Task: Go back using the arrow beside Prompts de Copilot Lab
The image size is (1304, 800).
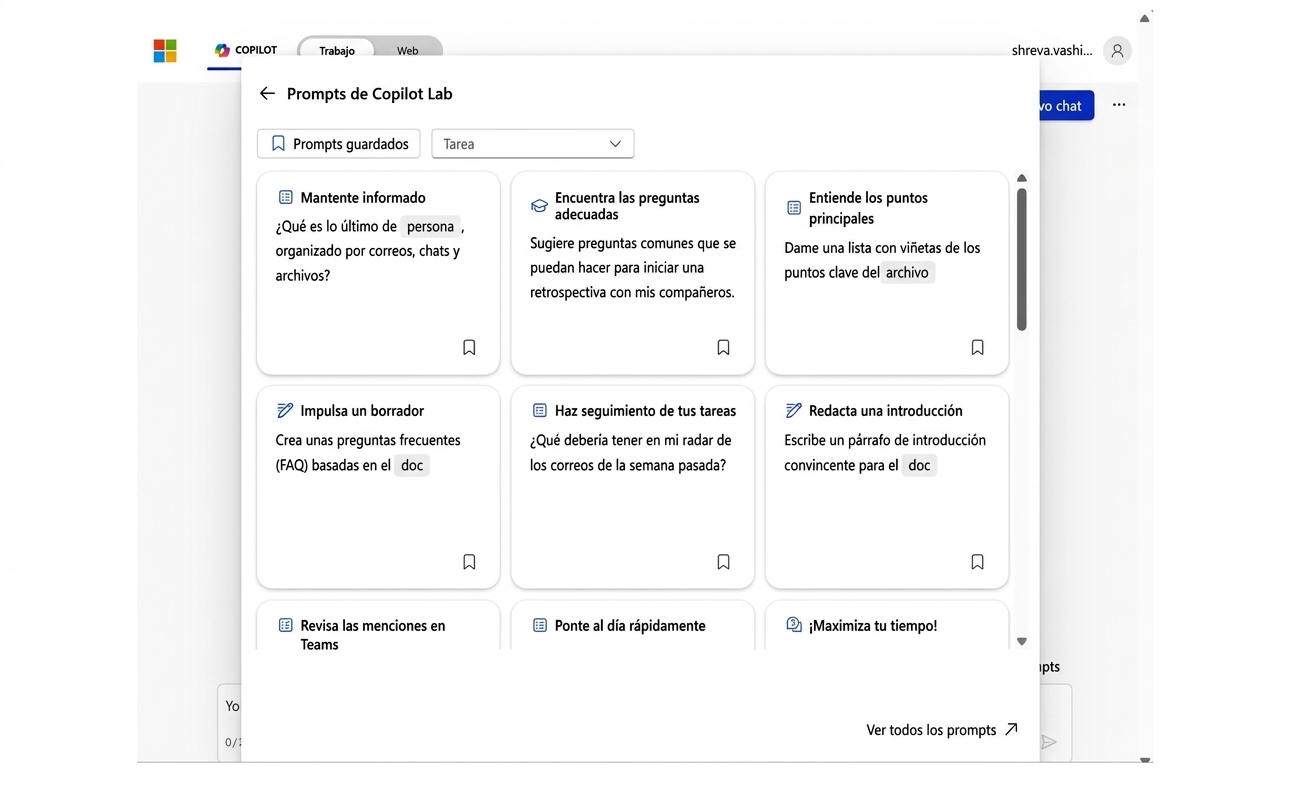Action: pos(267,93)
